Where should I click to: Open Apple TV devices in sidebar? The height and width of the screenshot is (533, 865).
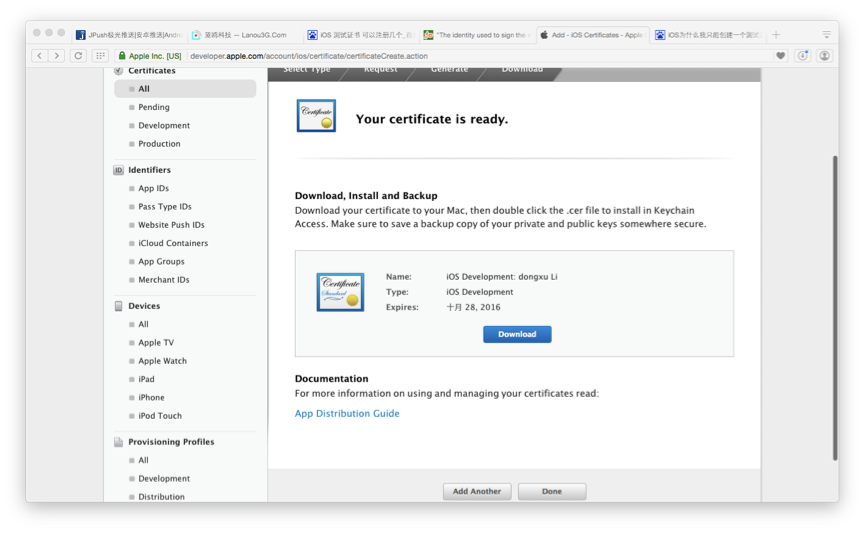pyautogui.click(x=156, y=343)
